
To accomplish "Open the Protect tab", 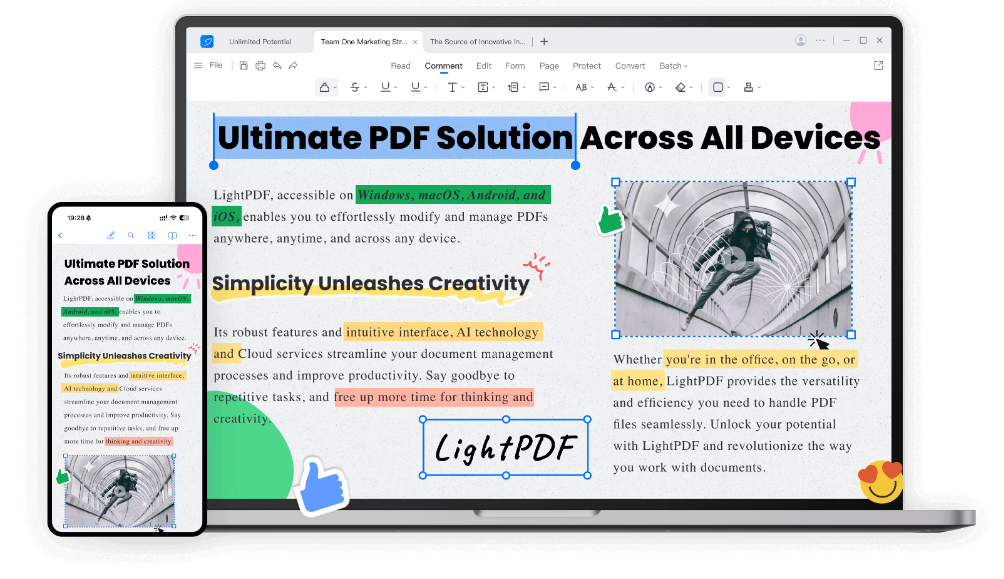I will (x=587, y=66).
